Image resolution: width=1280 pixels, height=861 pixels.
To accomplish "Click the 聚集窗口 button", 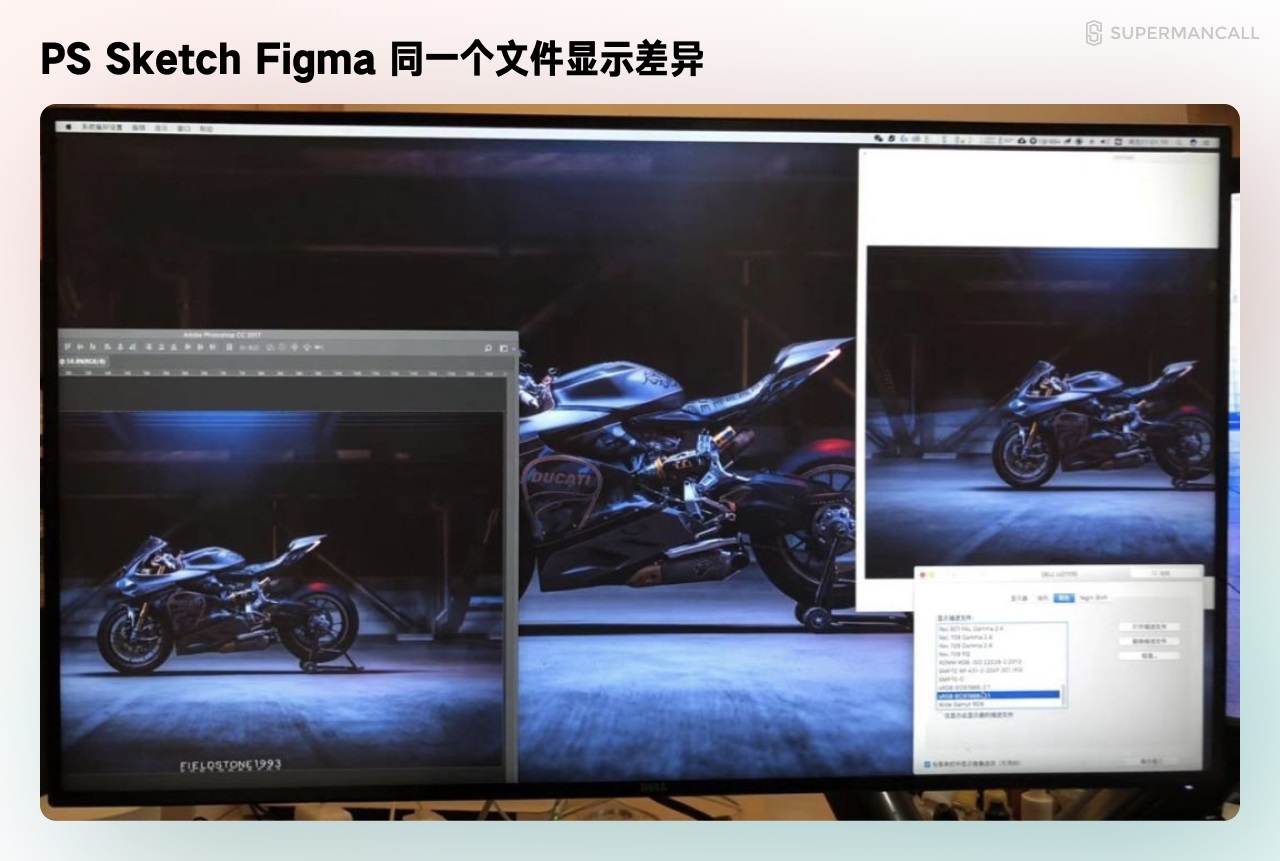I will point(1151,761).
